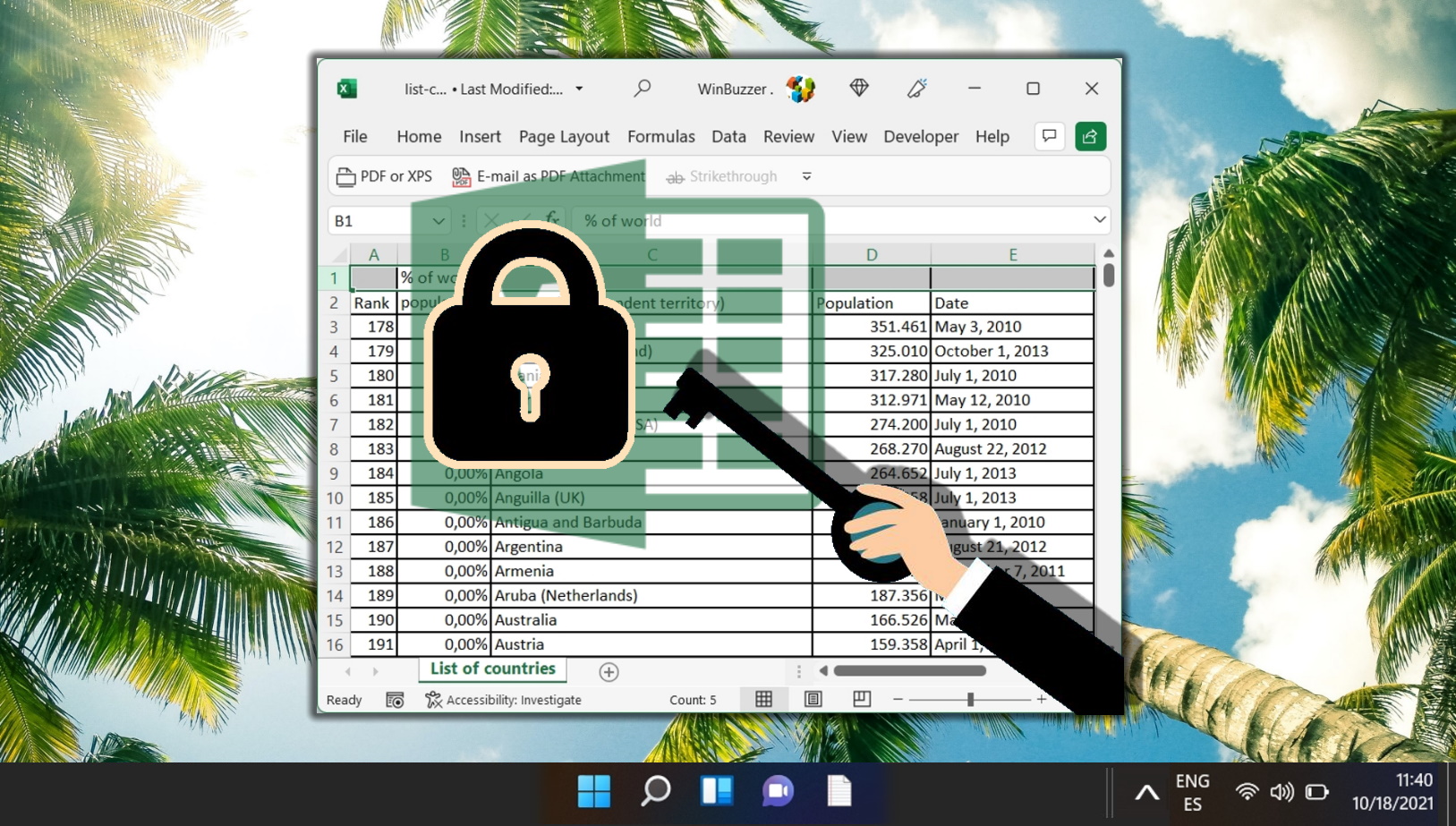The width and height of the screenshot is (1456, 826).
Task: Click the formula bar text % of world
Action: tap(623, 220)
